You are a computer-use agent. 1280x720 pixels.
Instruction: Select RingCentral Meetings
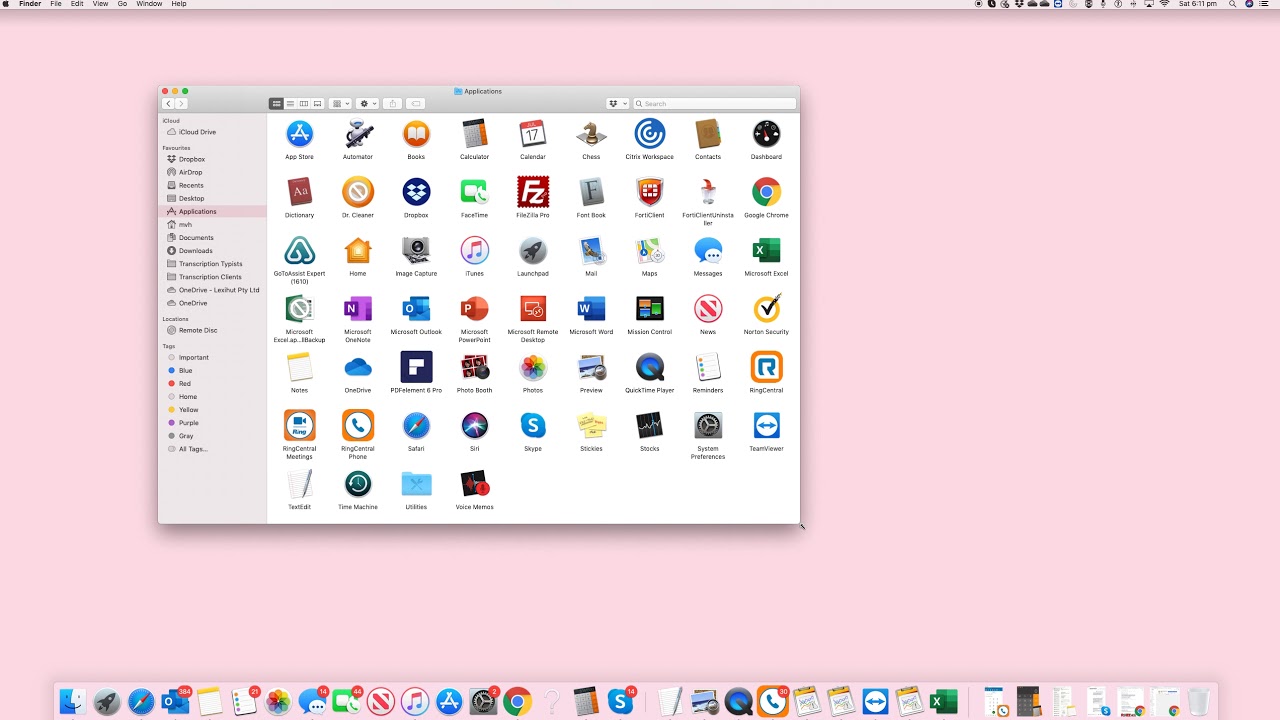tap(299, 425)
